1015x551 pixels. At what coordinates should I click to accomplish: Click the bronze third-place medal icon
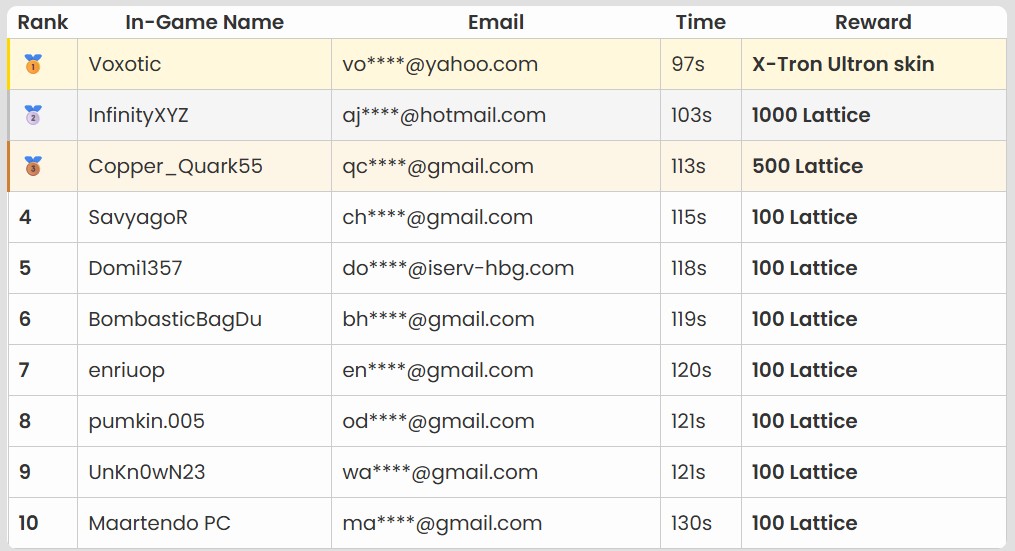33,166
